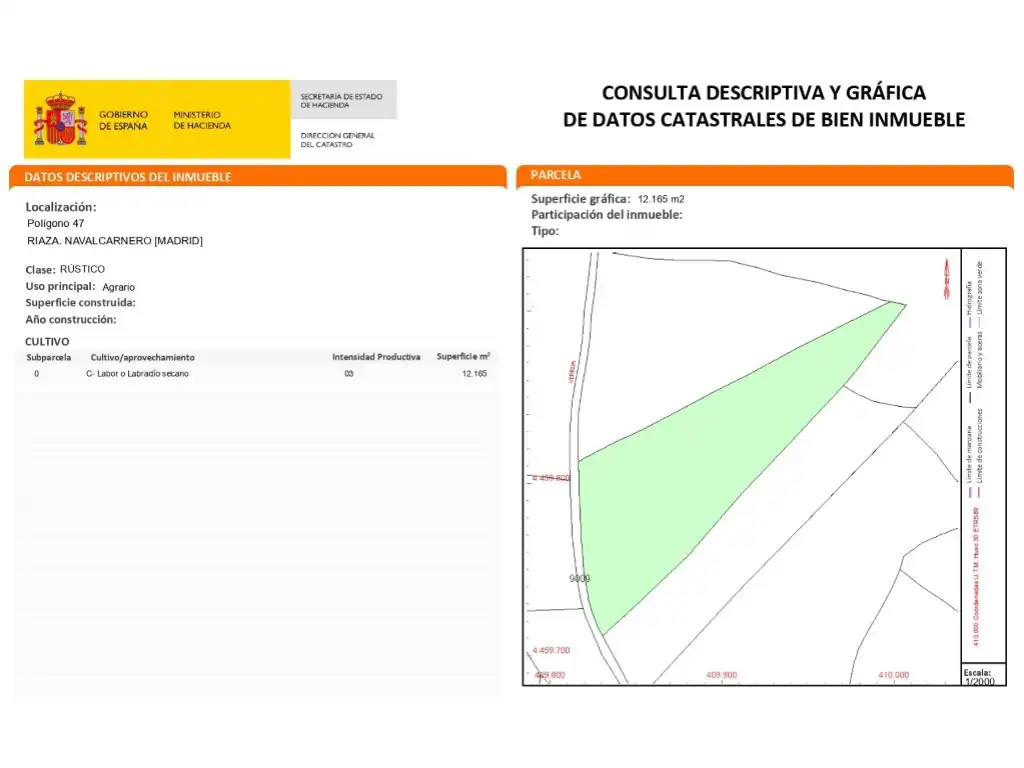Click the 'DATOS DESCRIPTIVOS DEL INMUEBLE' header
This screenshot has width=1024, height=768.
[128, 177]
